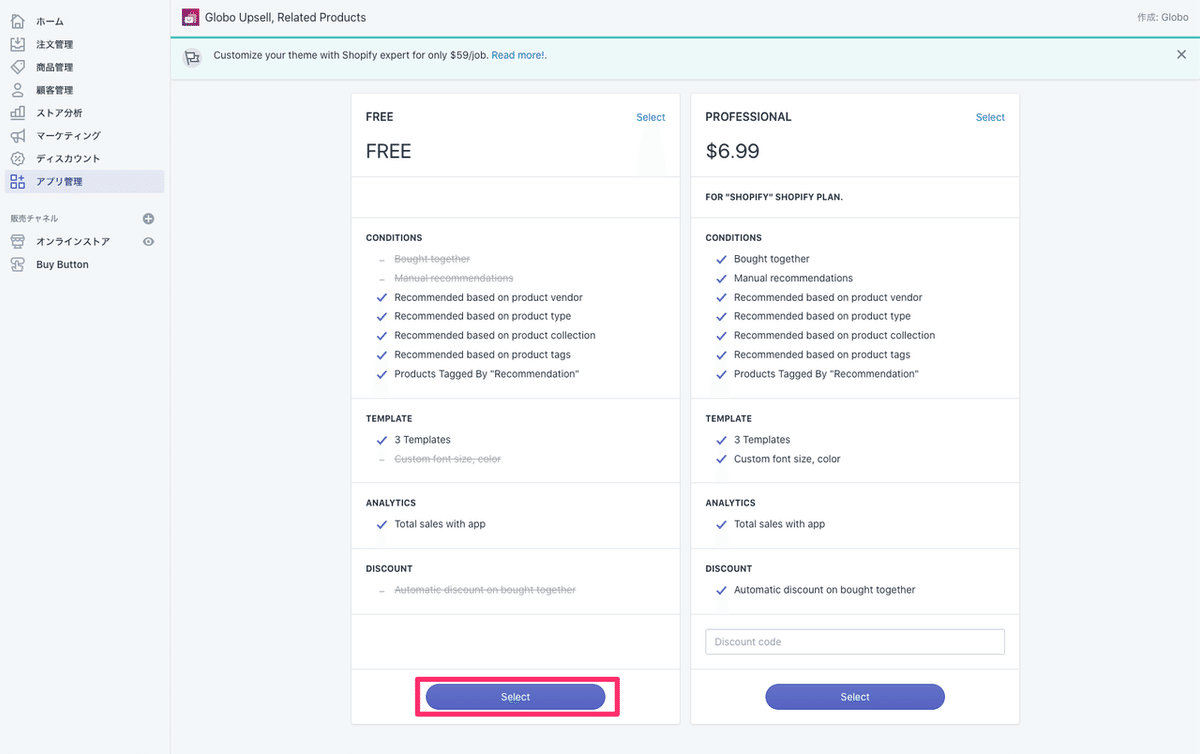View online store with eye icon
This screenshot has height=754, width=1200.
click(x=149, y=242)
